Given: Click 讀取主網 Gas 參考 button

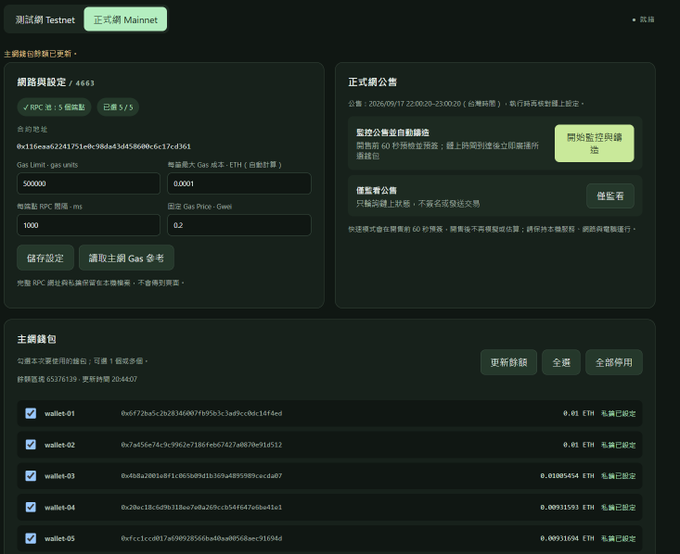Looking at the screenshot, I should 126,258.
